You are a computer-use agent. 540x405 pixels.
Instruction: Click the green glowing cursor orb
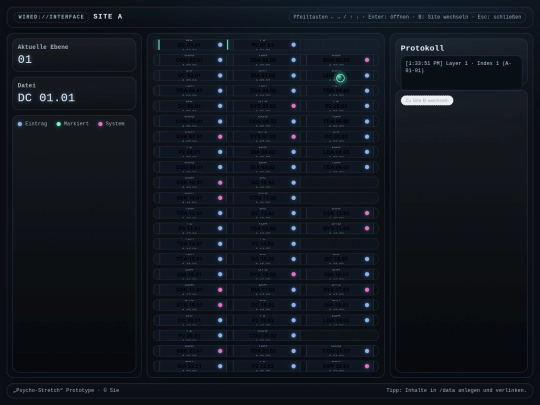[x=340, y=78]
